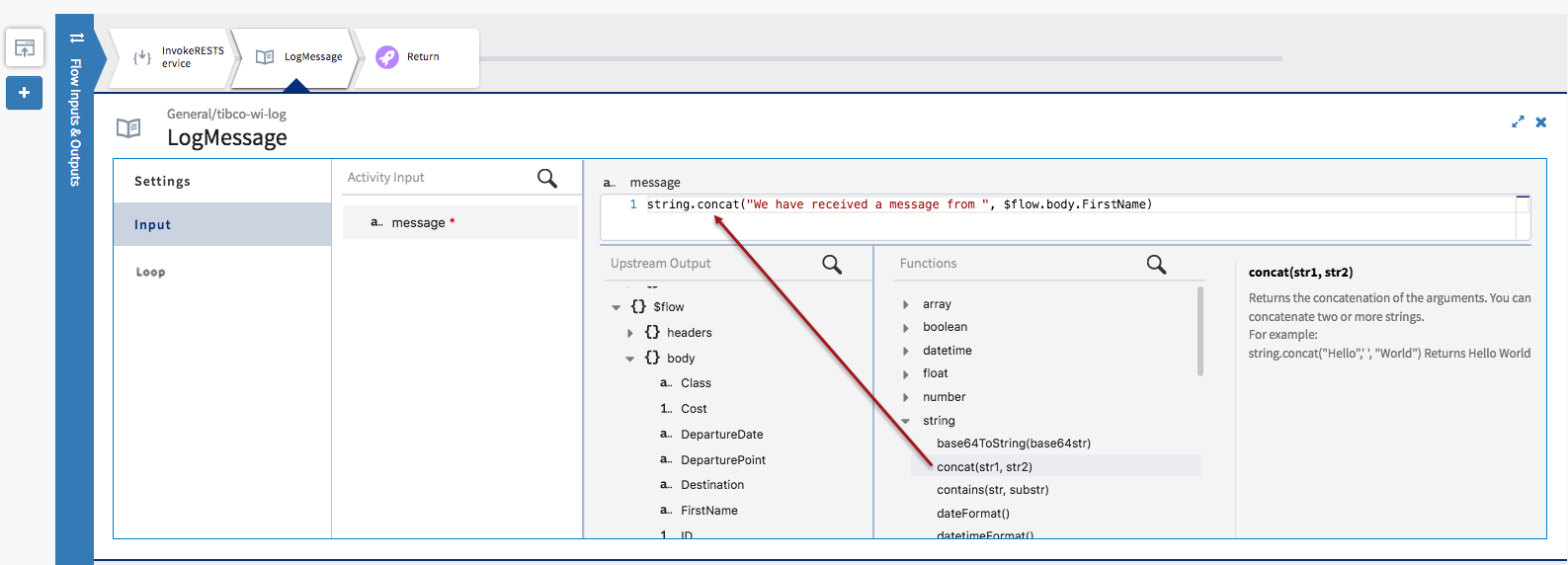
Task: Open the Settings tab
Action: tap(163, 182)
